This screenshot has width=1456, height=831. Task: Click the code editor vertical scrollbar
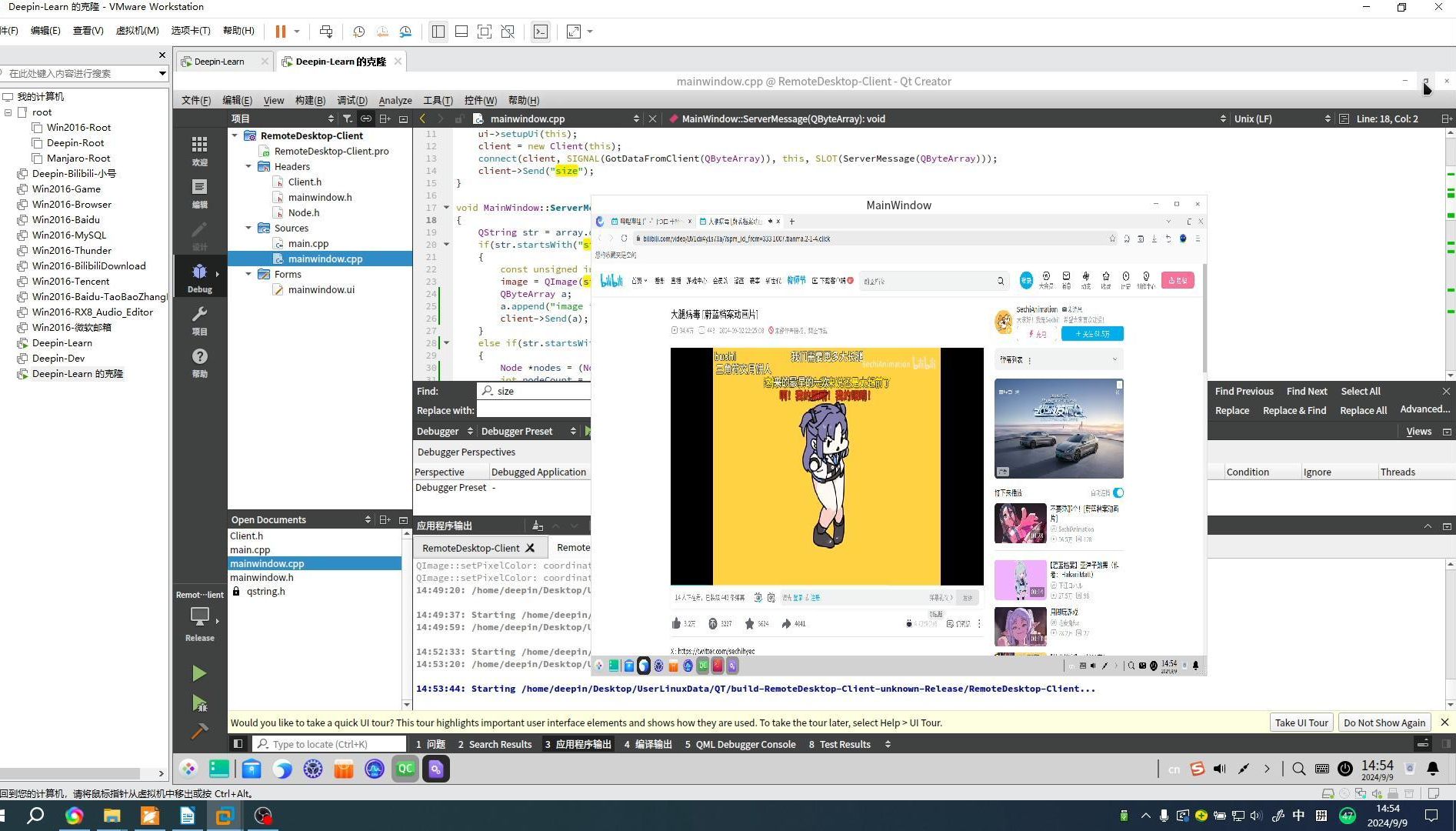point(1450,254)
